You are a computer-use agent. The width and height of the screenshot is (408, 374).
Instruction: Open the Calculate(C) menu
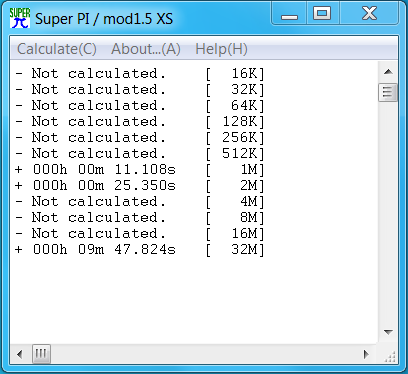click(x=57, y=49)
